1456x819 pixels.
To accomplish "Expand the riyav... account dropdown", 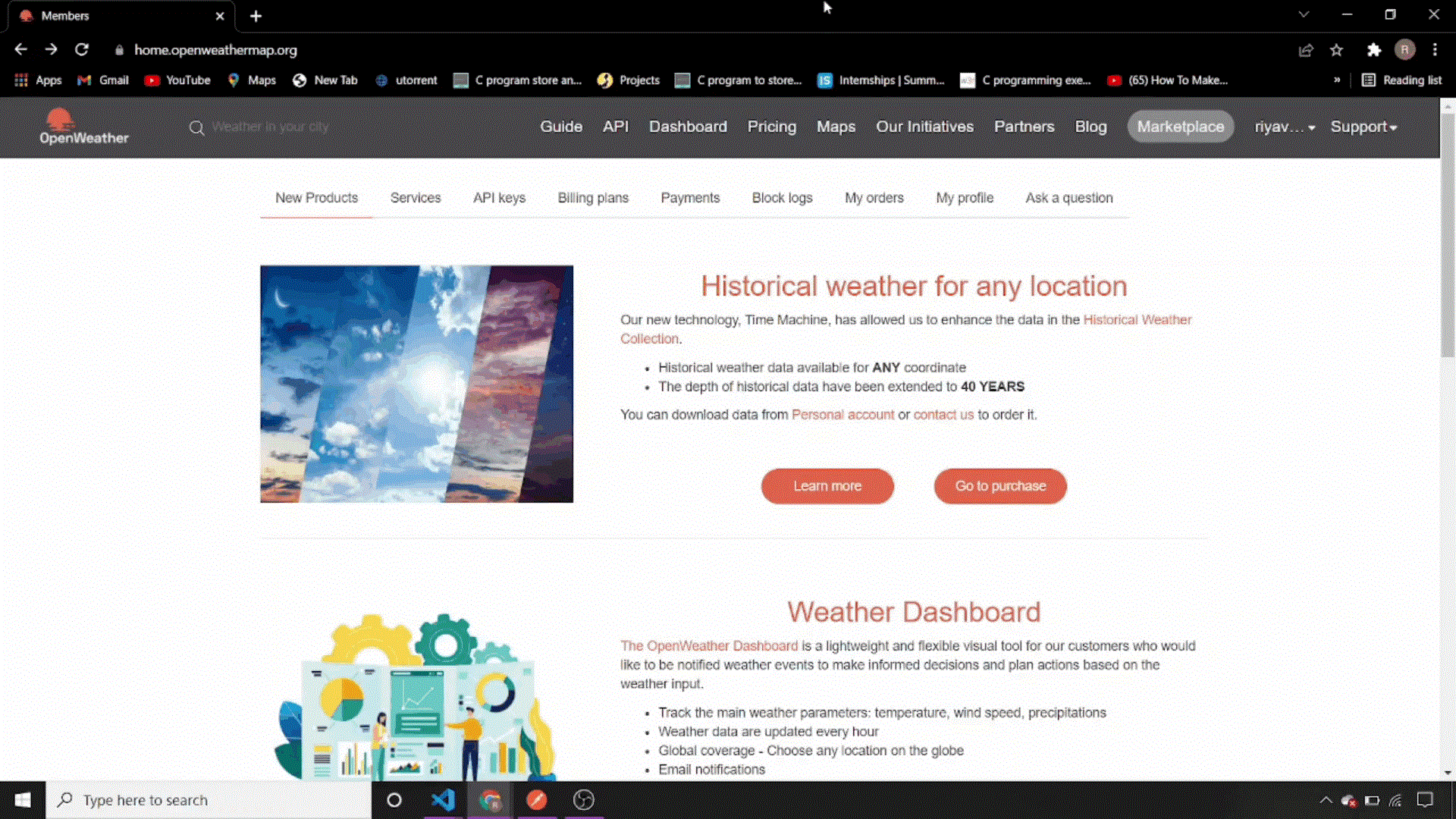I will tap(1285, 127).
